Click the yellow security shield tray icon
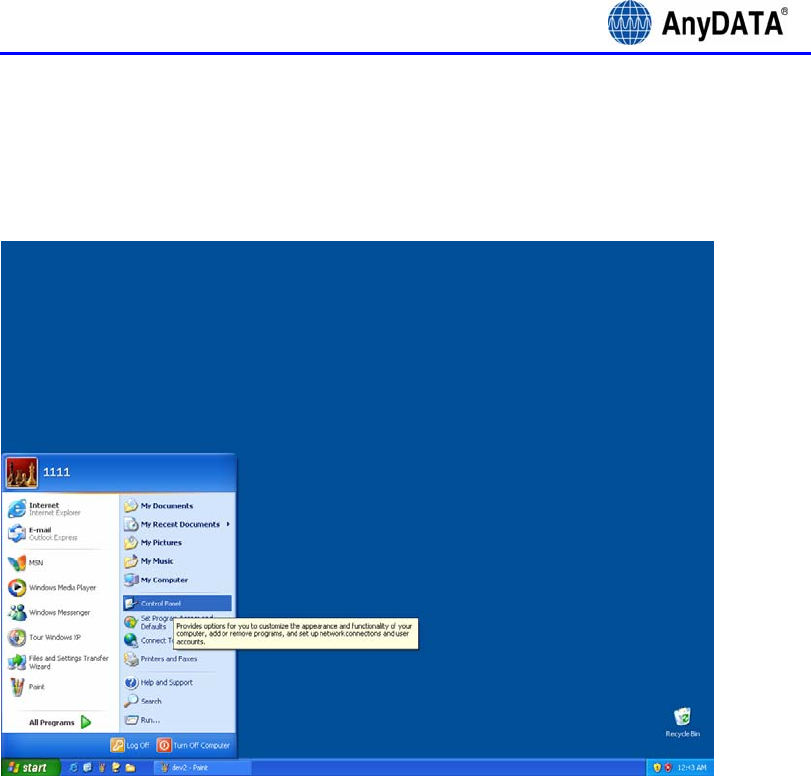The height and width of the screenshot is (776, 811). pos(657,768)
